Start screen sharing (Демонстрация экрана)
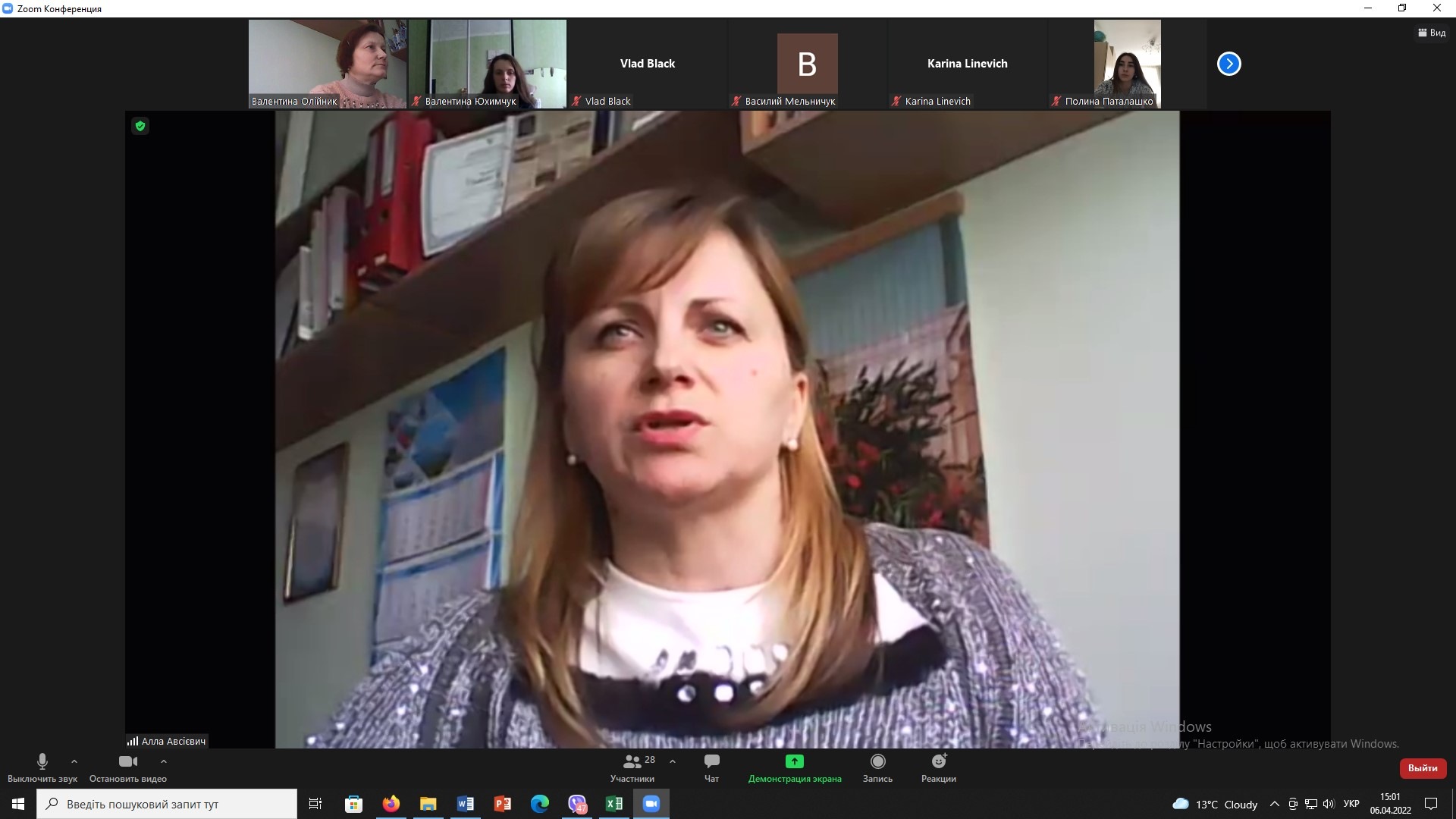The width and height of the screenshot is (1456, 819). coord(794,766)
